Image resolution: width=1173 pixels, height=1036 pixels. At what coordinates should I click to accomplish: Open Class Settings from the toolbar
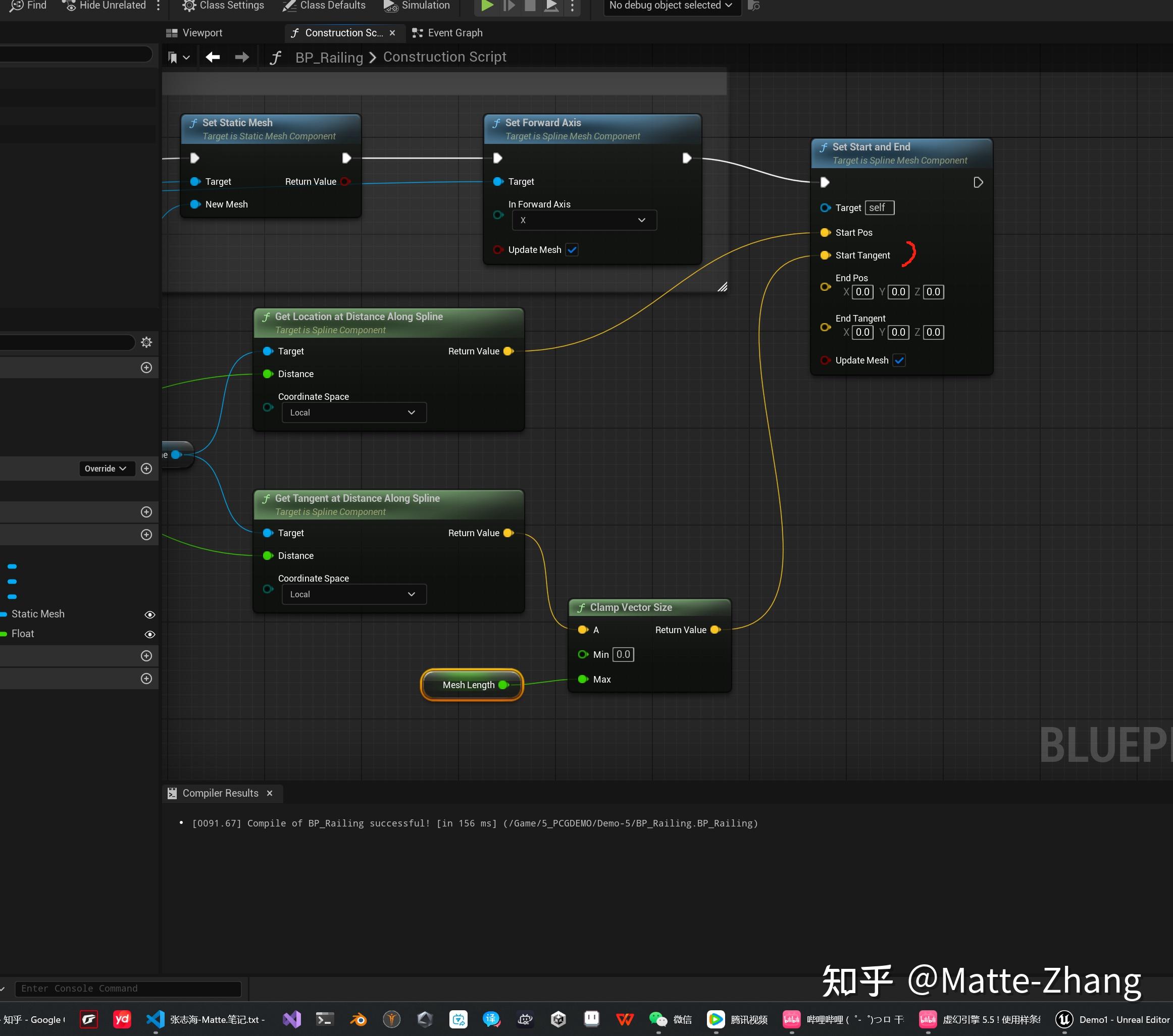[x=223, y=6]
